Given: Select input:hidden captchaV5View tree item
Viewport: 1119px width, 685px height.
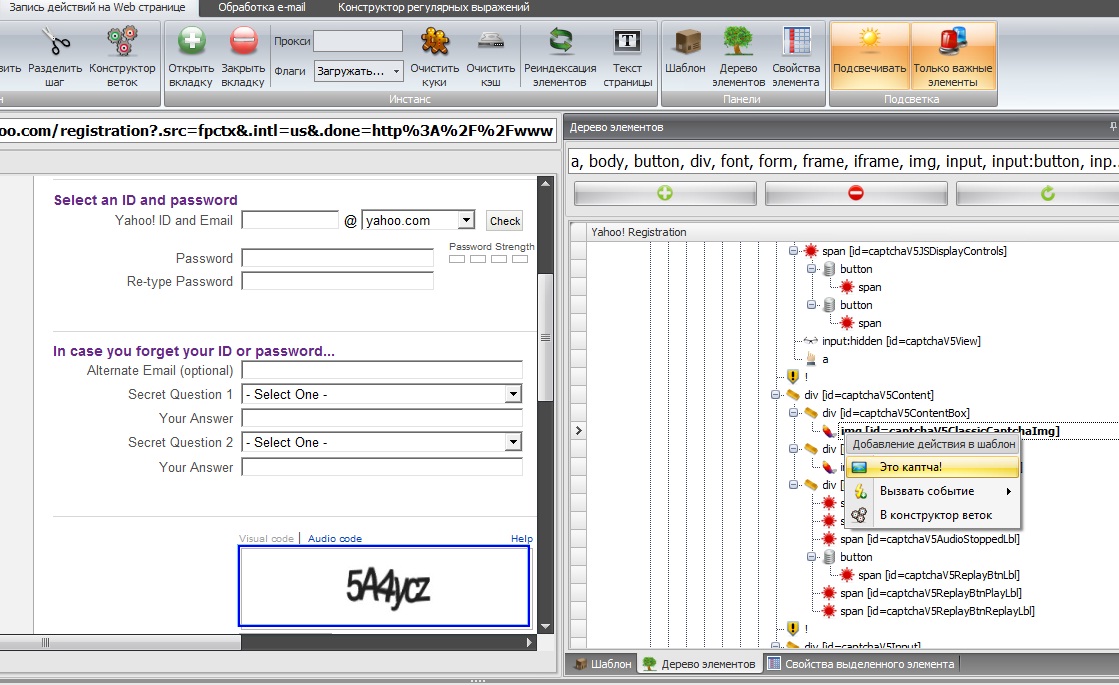Looking at the screenshot, I should tap(901, 341).
